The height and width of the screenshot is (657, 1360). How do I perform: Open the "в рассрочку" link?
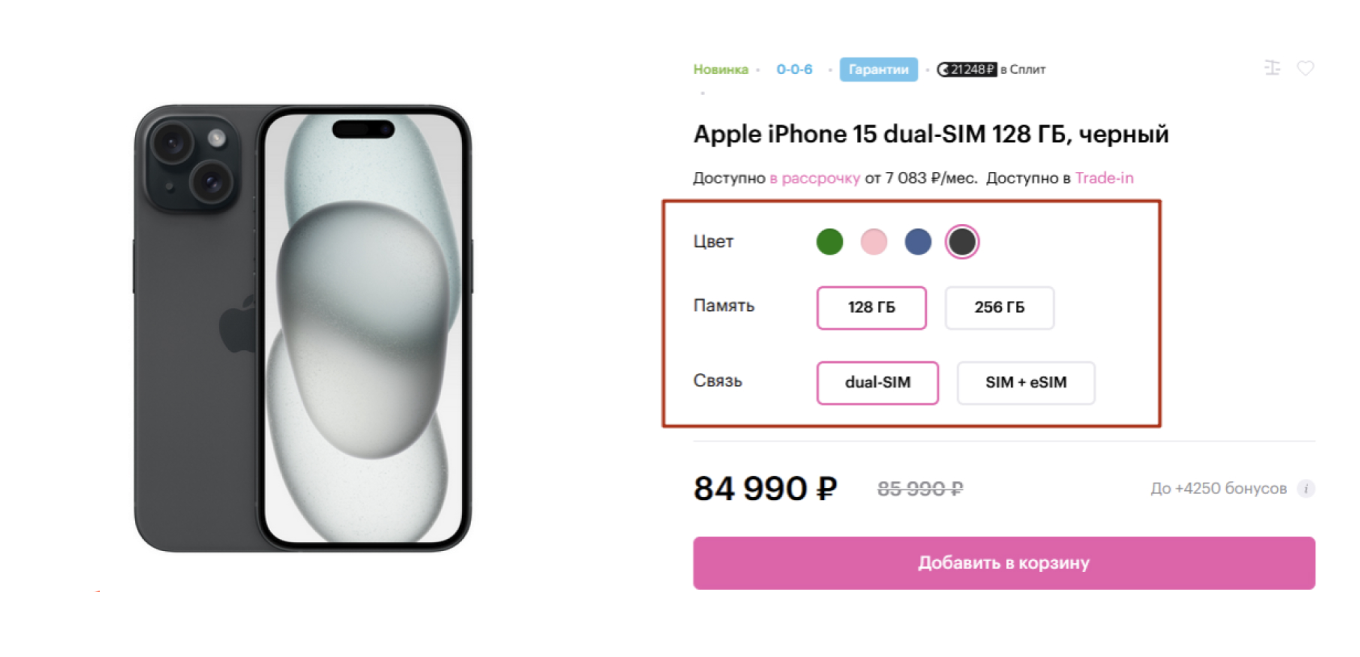pos(814,178)
